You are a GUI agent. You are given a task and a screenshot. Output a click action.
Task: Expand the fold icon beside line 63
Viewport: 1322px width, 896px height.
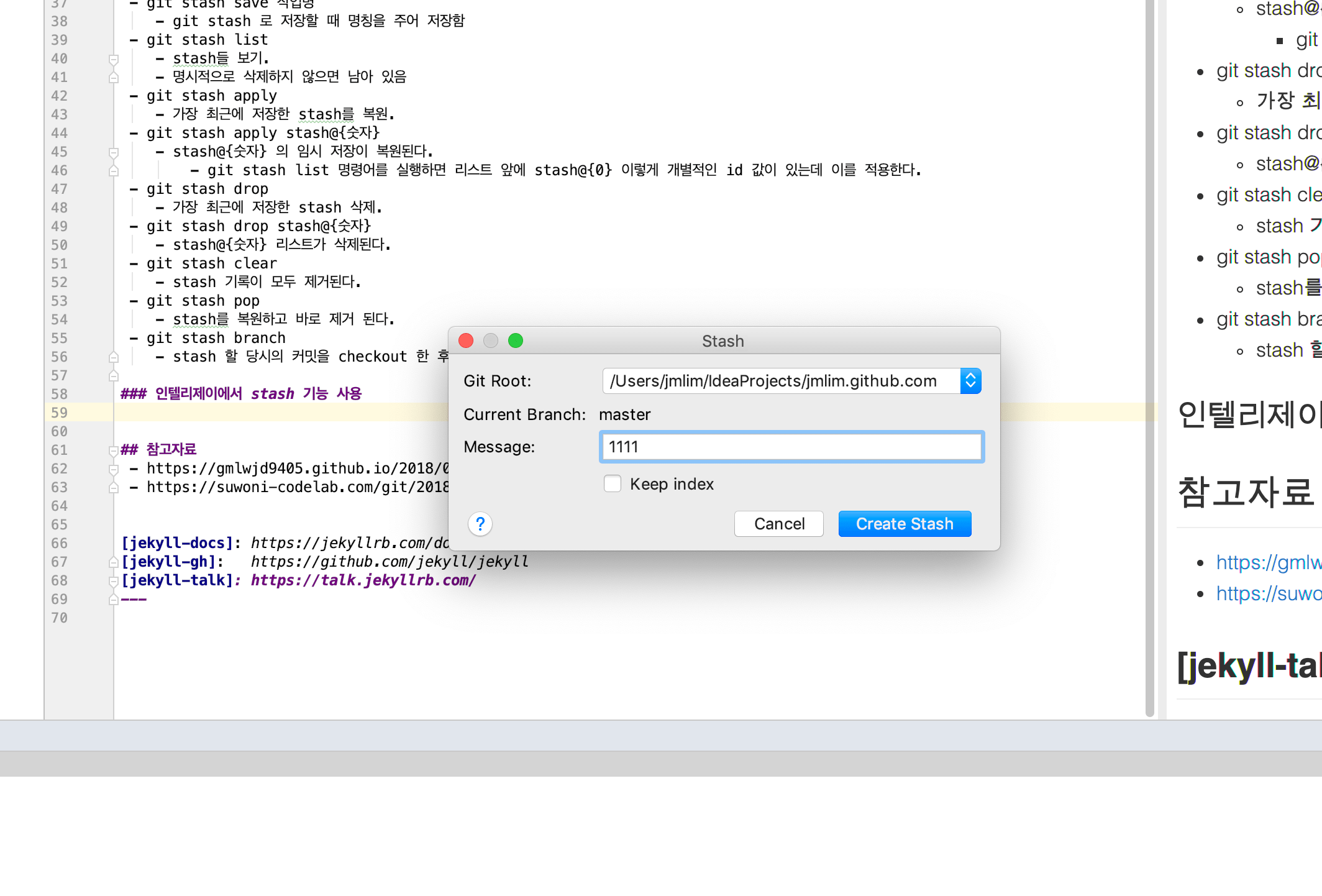tap(113, 487)
